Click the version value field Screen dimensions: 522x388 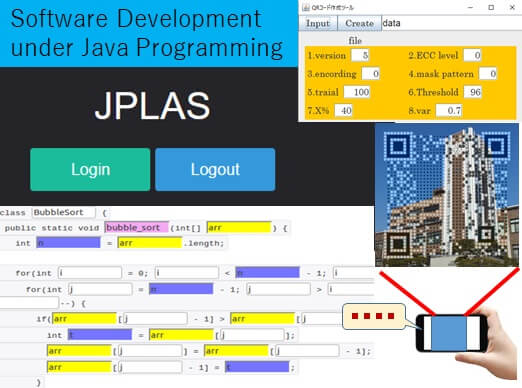tap(360, 55)
